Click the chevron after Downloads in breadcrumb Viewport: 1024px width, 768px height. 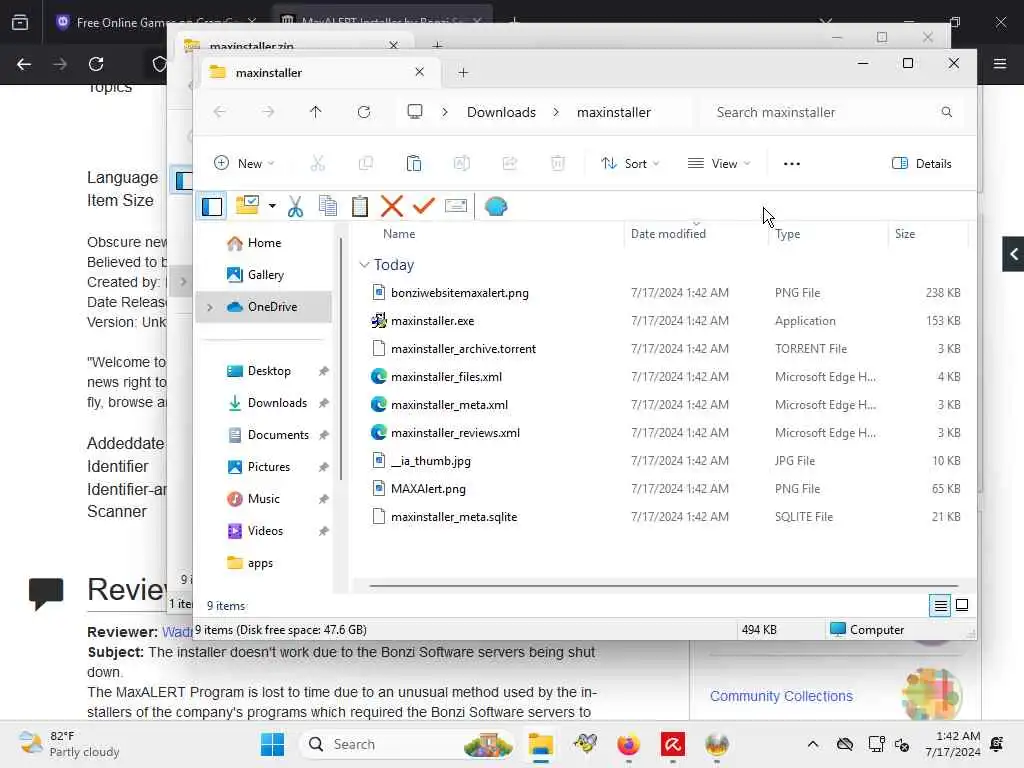click(556, 112)
